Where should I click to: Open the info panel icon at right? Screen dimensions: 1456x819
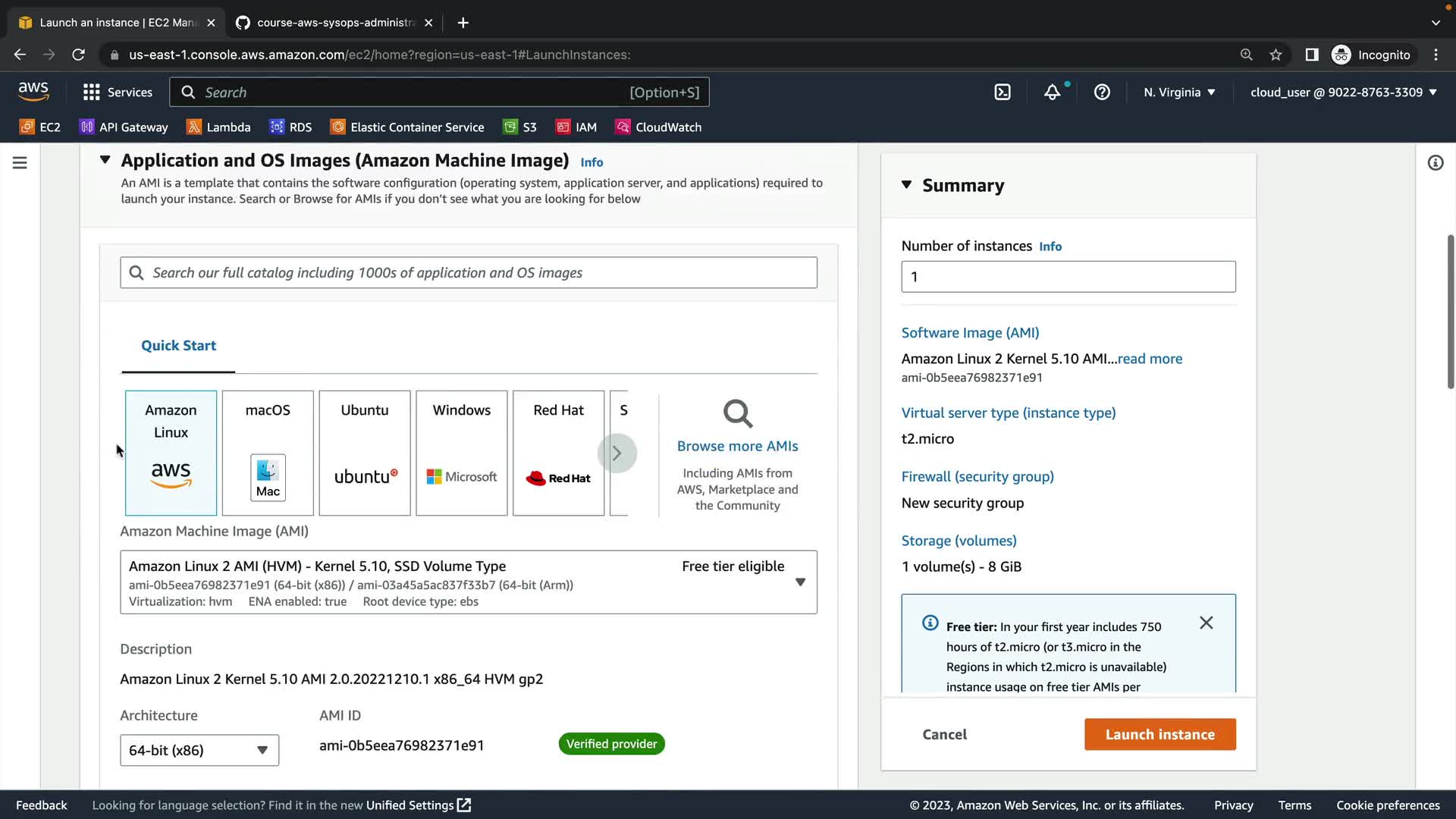[1435, 163]
